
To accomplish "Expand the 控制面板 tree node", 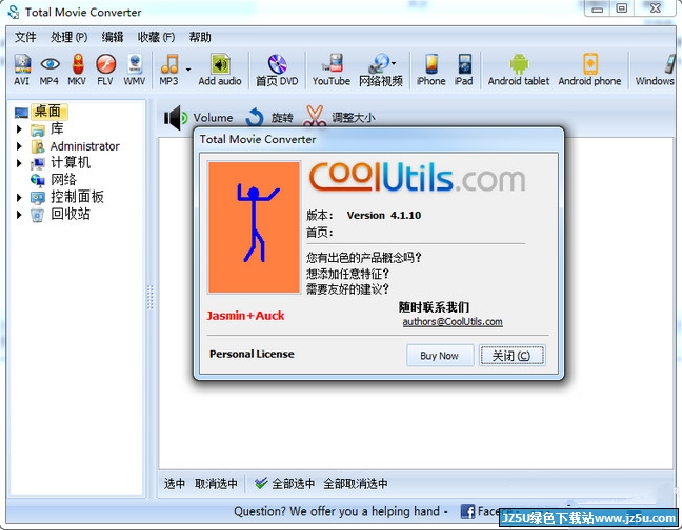I will click(x=19, y=197).
